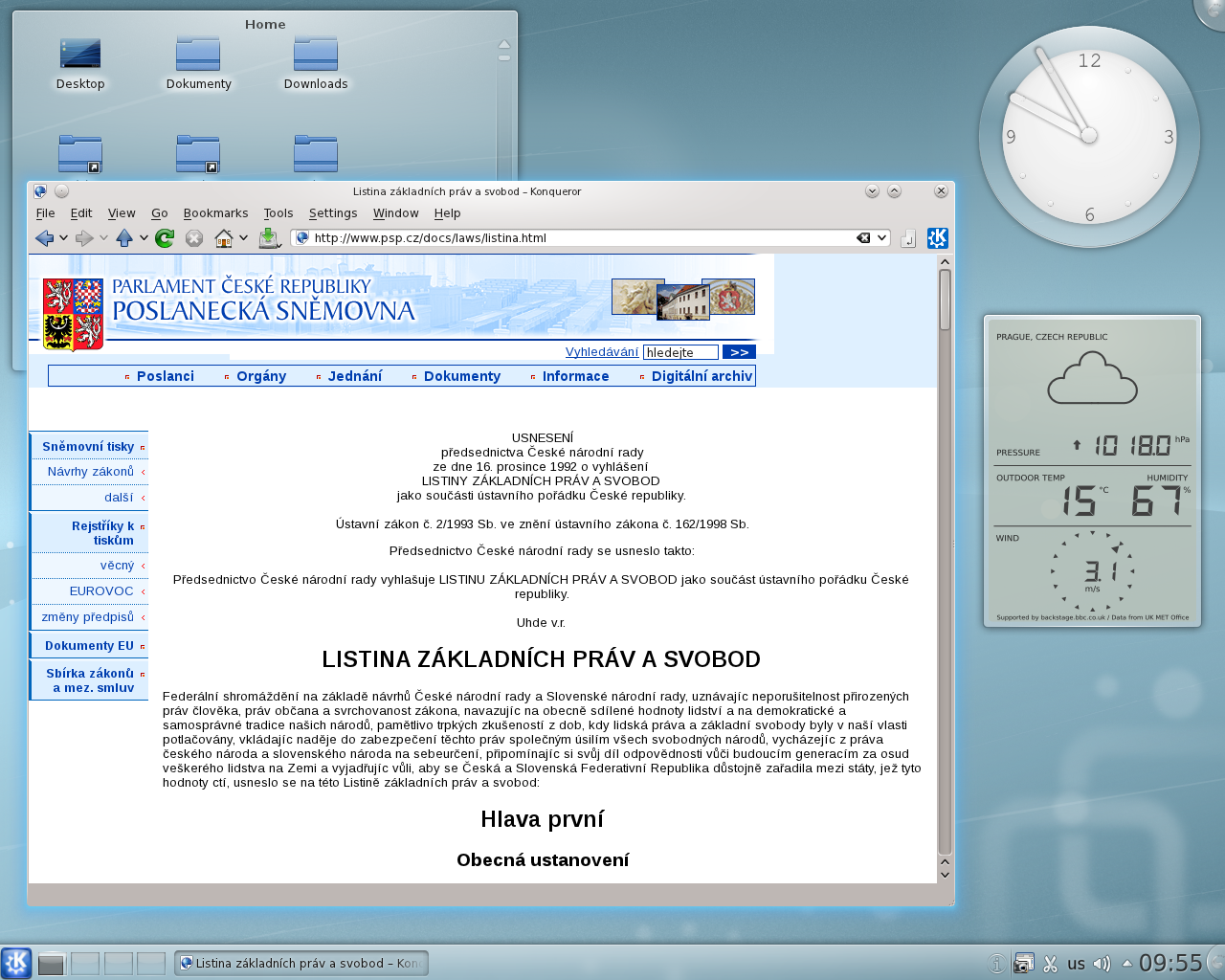Screen dimensions: 1225x980
Task: Click the Stop loading toolbar icon
Action: (194, 238)
